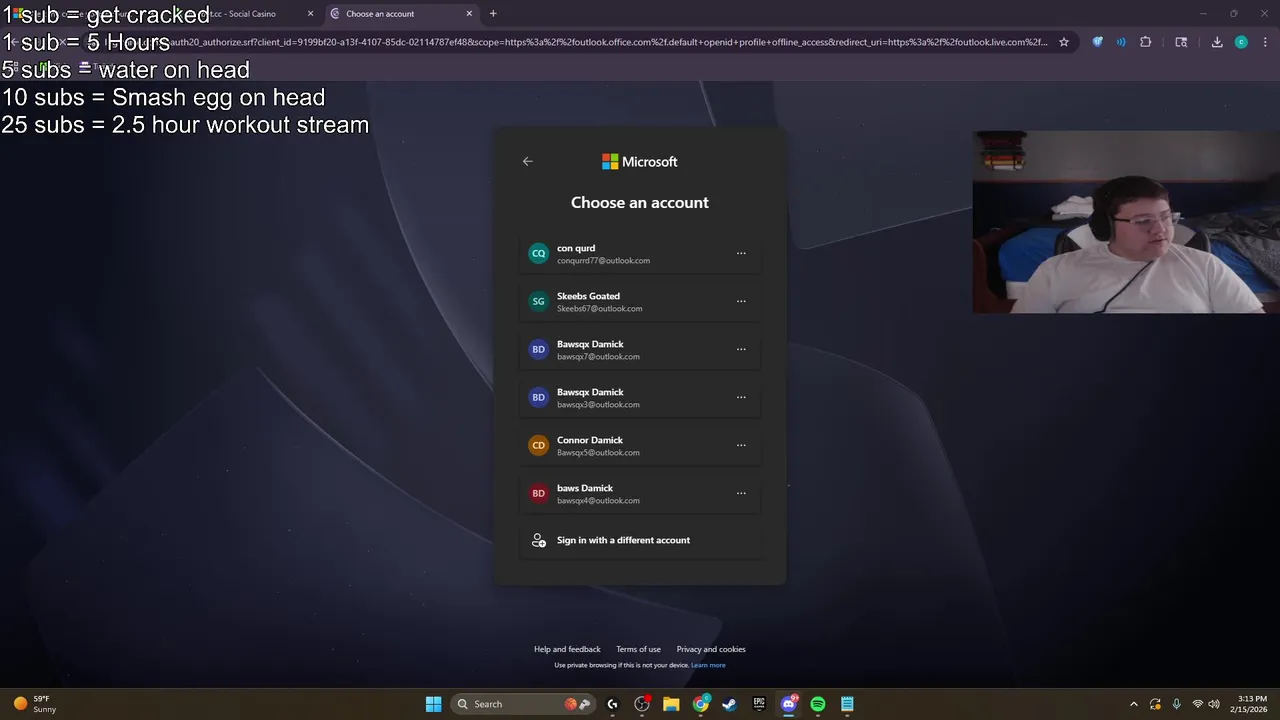Bookmark this page with the star icon
Screen dimensions: 1280x720
click(x=1064, y=42)
